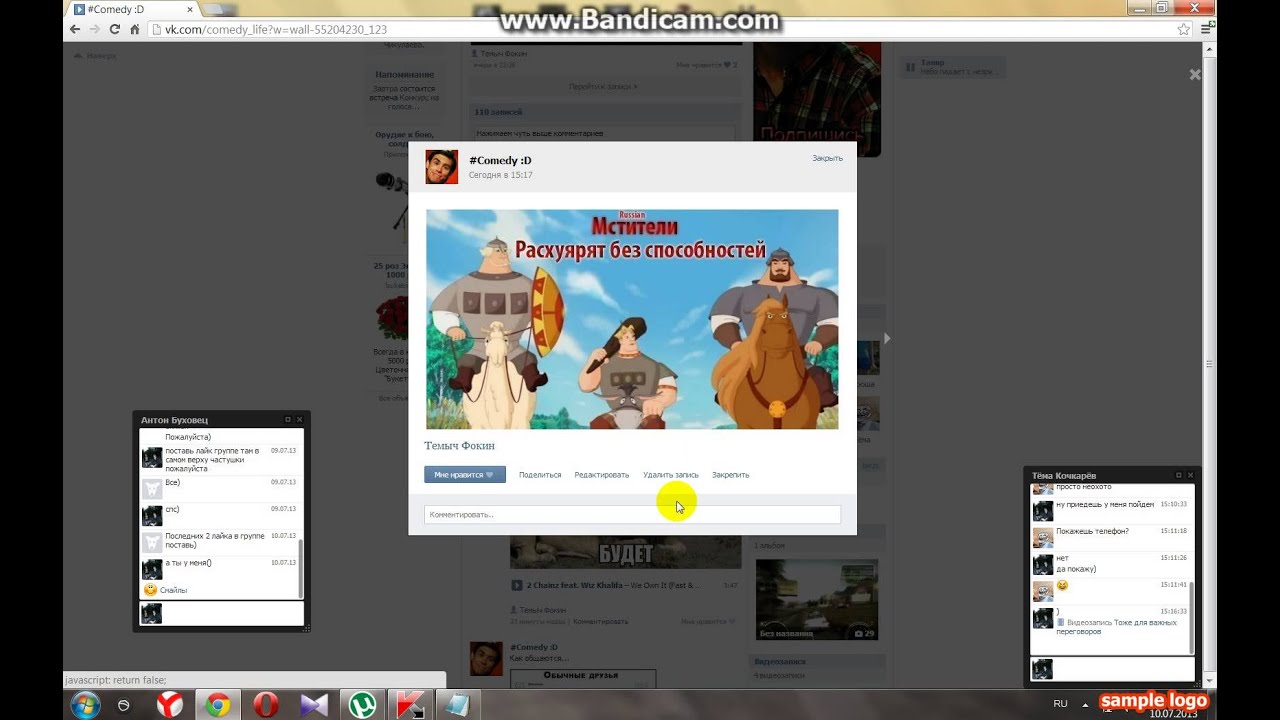Click Редактировать to edit the post

tap(602, 475)
